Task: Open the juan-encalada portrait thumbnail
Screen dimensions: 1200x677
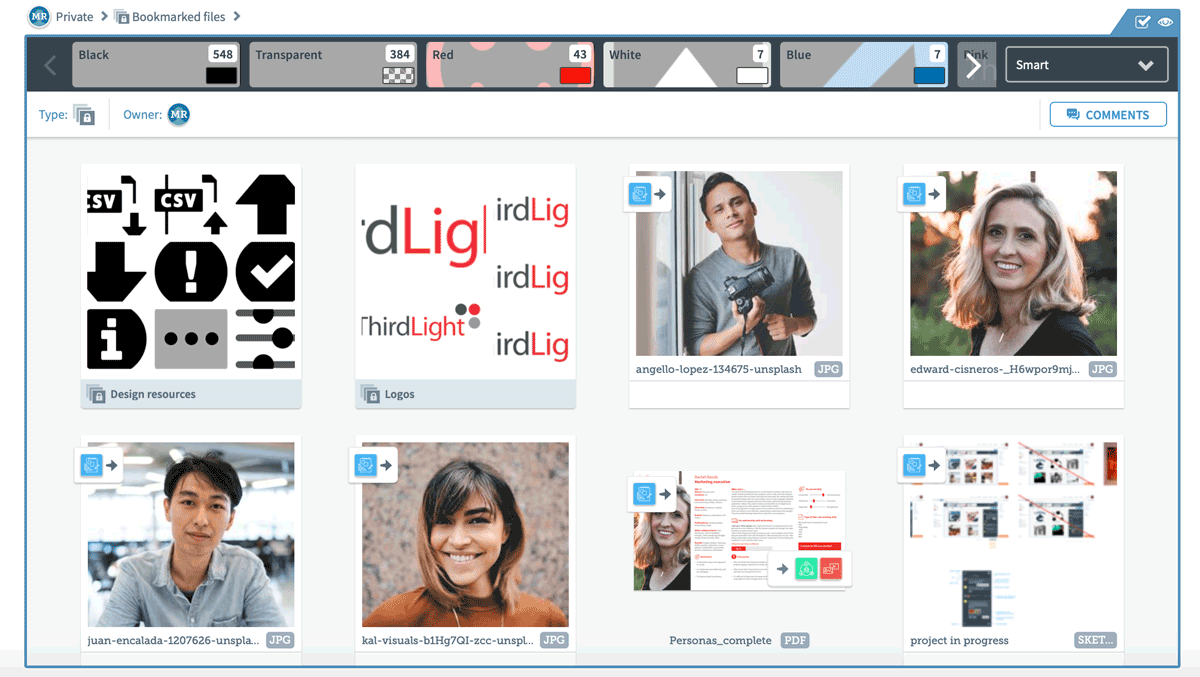Action: click(191, 534)
